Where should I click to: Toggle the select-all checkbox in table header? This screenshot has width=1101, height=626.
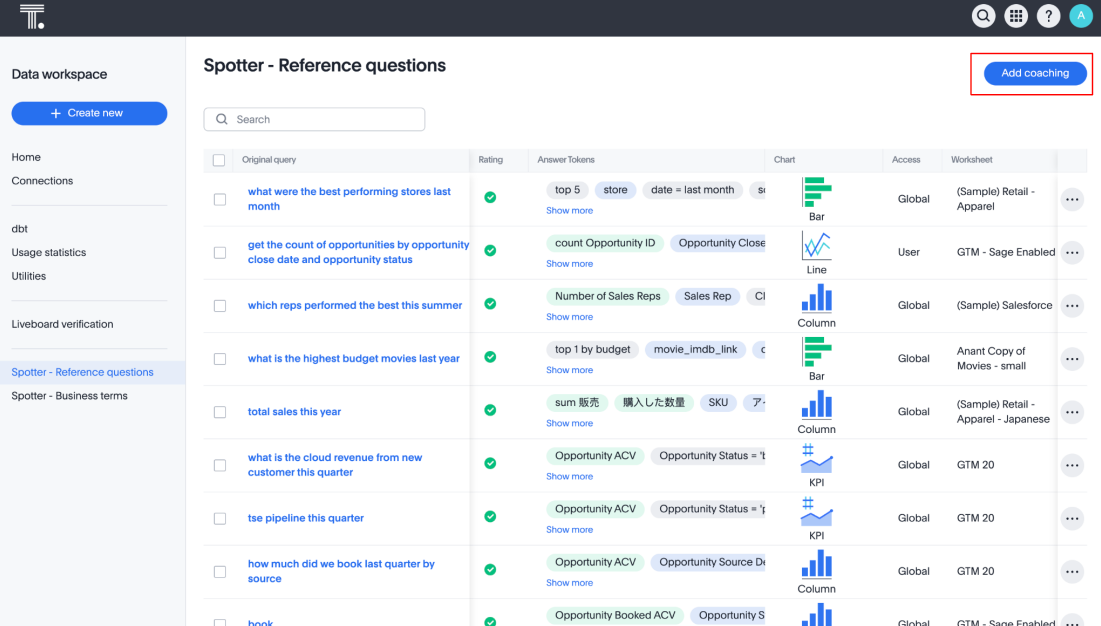pyautogui.click(x=219, y=160)
